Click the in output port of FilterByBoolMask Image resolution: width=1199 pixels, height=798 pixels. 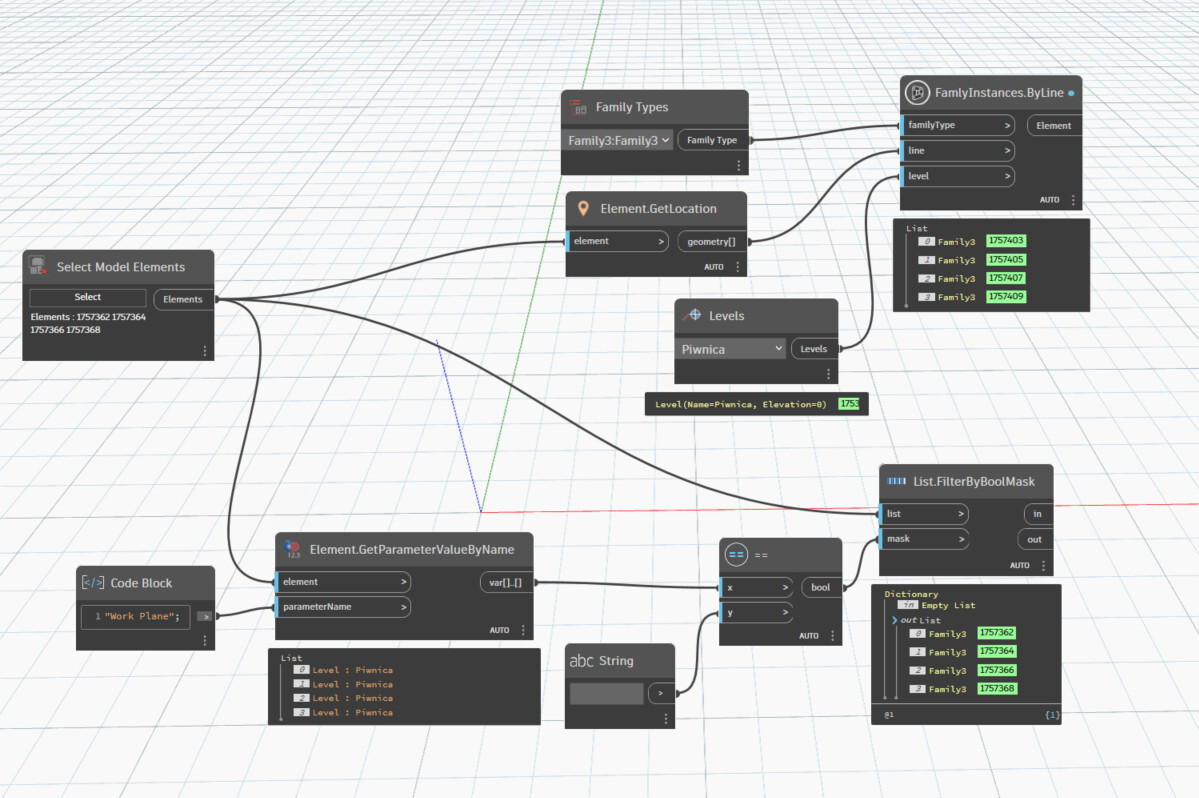coord(1037,514)
